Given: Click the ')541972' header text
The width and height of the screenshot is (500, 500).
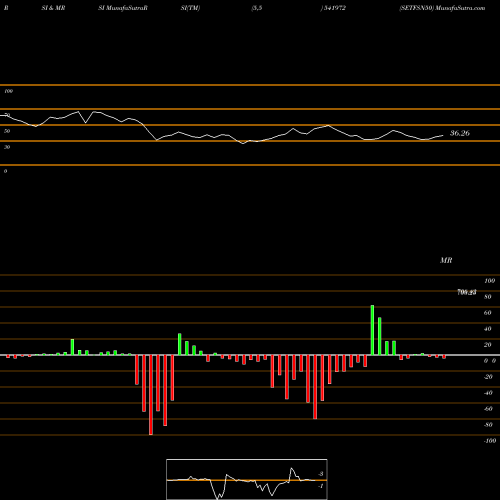Looking at the screenshot, I should point(333,8).
